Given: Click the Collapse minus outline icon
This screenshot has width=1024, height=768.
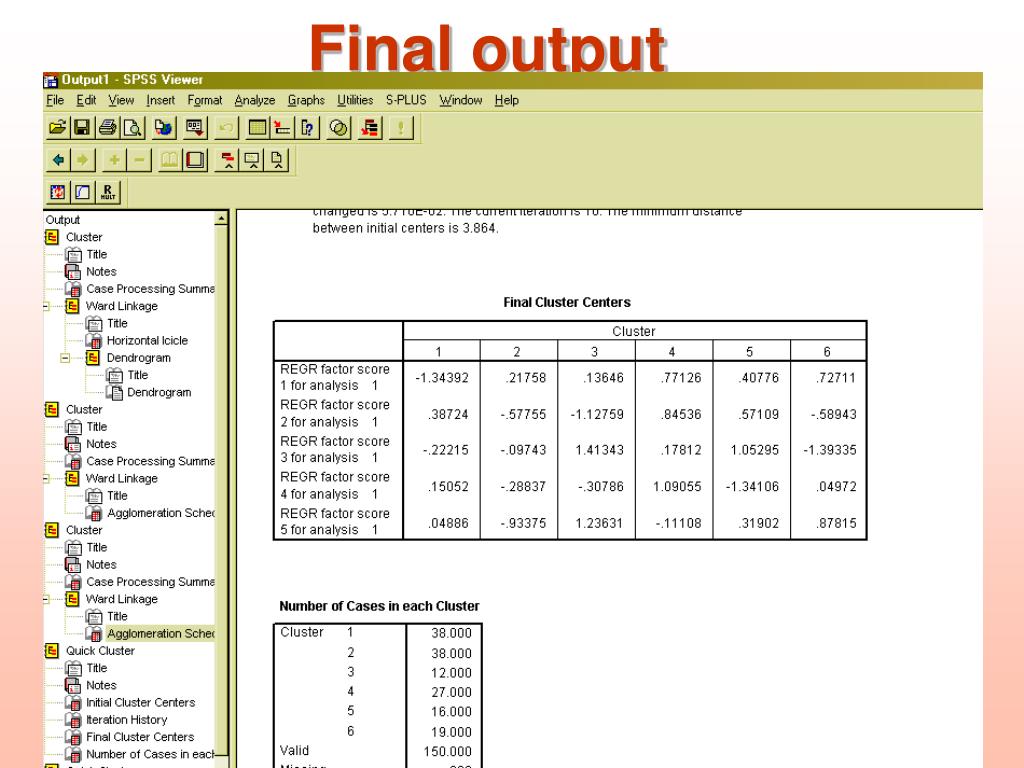Looking at the screenshot, I should pyautogui.click(x=139, y=160).
